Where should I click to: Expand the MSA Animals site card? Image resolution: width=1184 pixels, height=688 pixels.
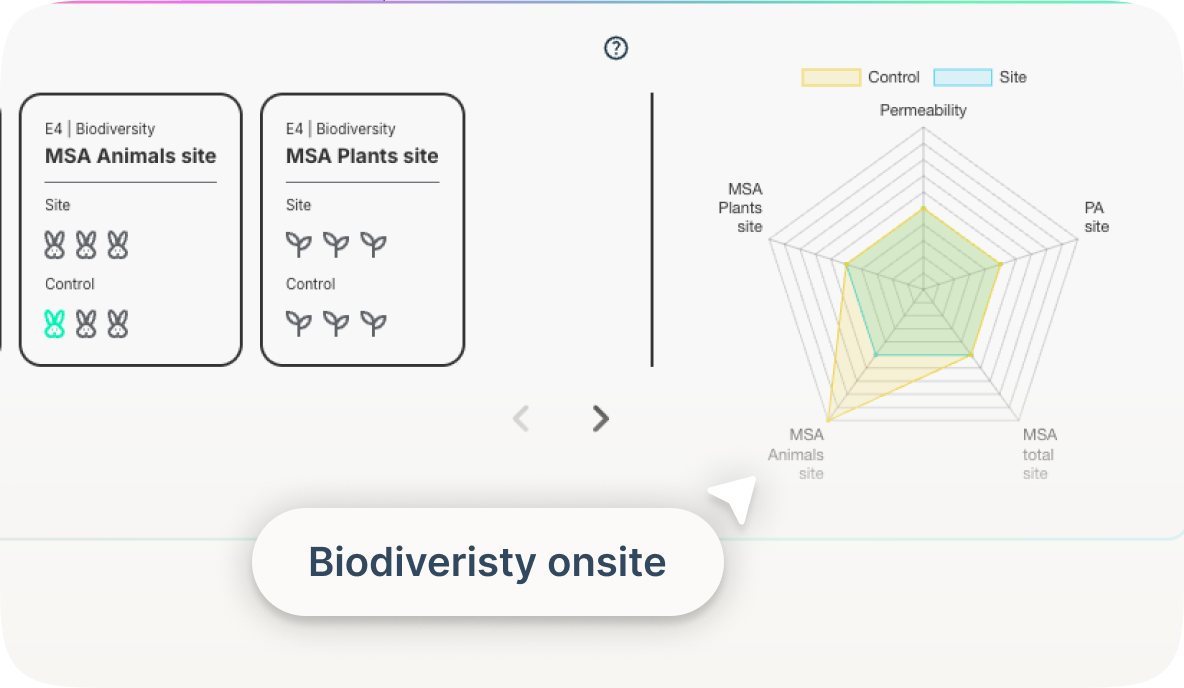pos(130,156)
